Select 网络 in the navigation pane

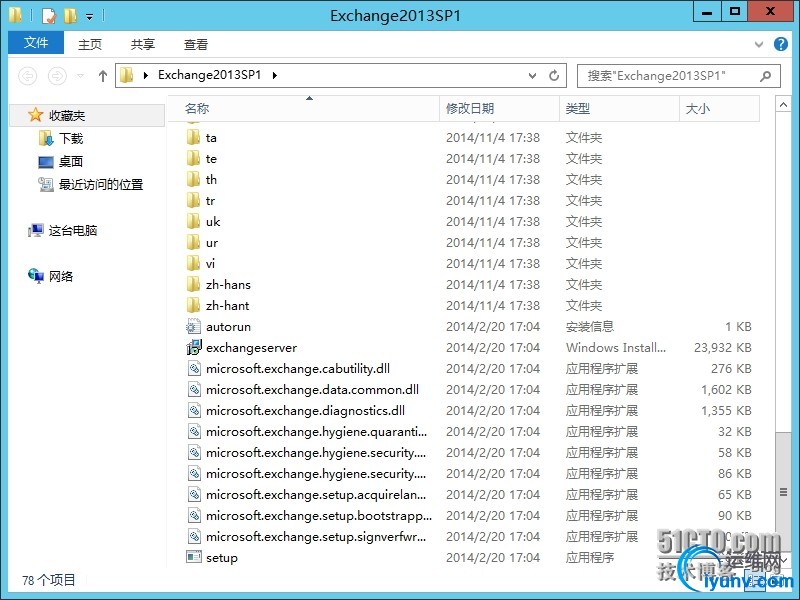coord(61,277)
